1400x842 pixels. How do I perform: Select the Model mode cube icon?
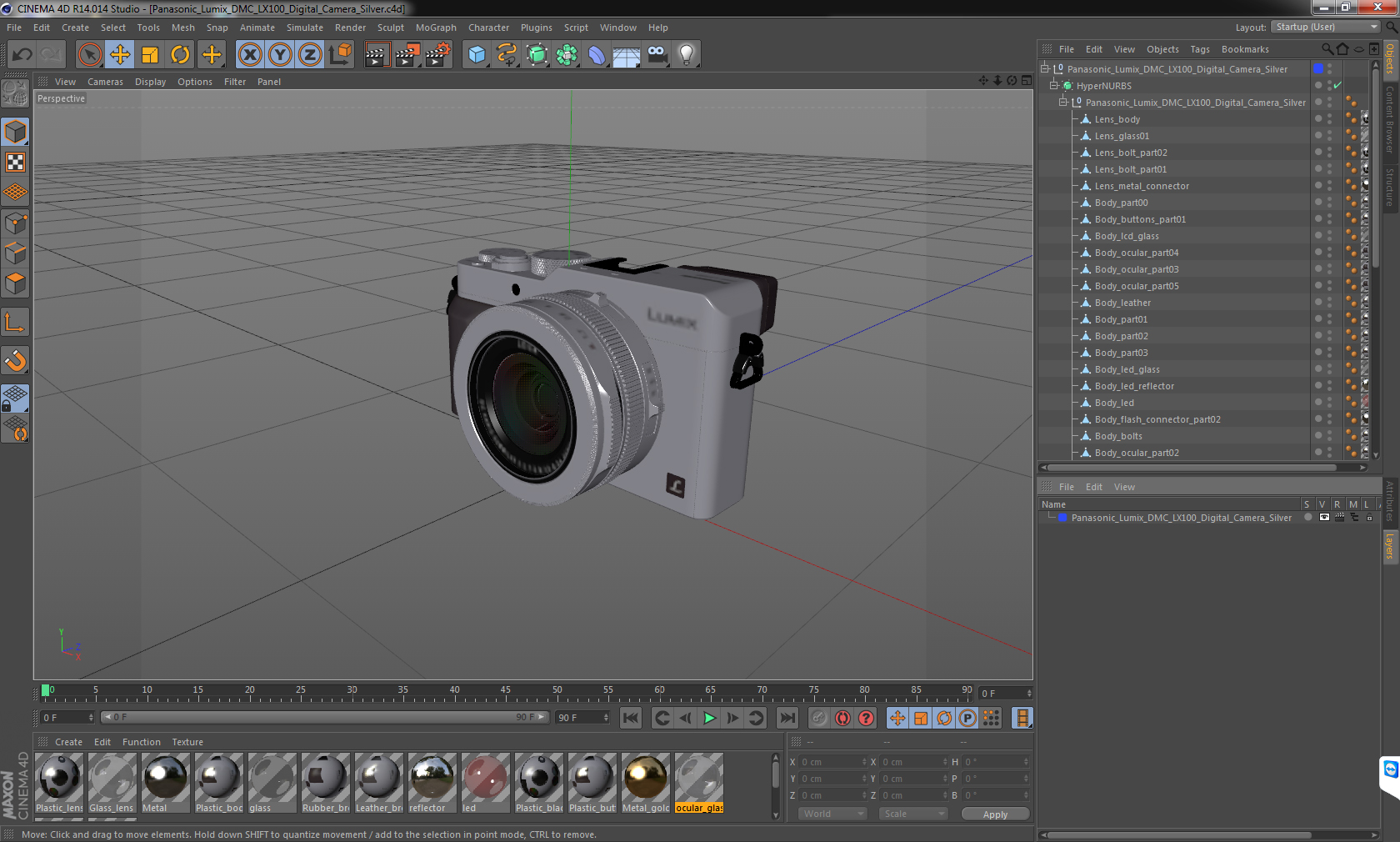pyautogui.click(x=15, y=132)
